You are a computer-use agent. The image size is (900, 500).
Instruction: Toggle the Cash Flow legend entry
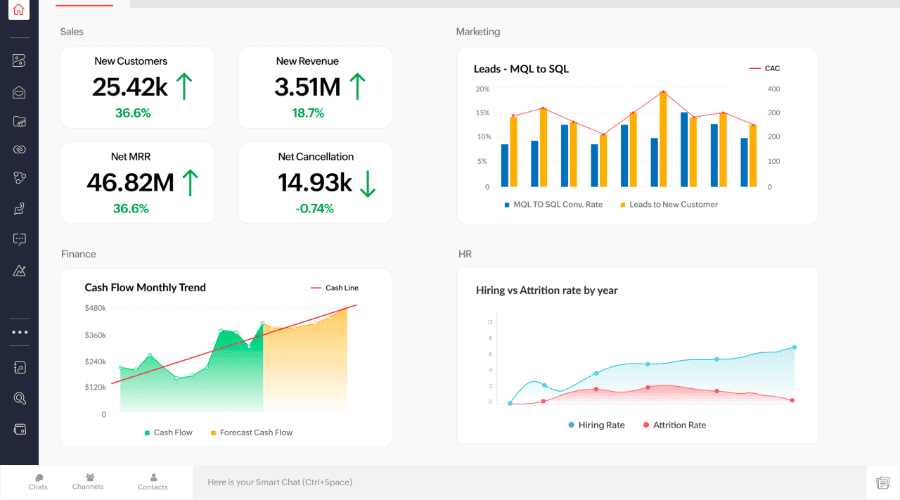pos(168,432)
